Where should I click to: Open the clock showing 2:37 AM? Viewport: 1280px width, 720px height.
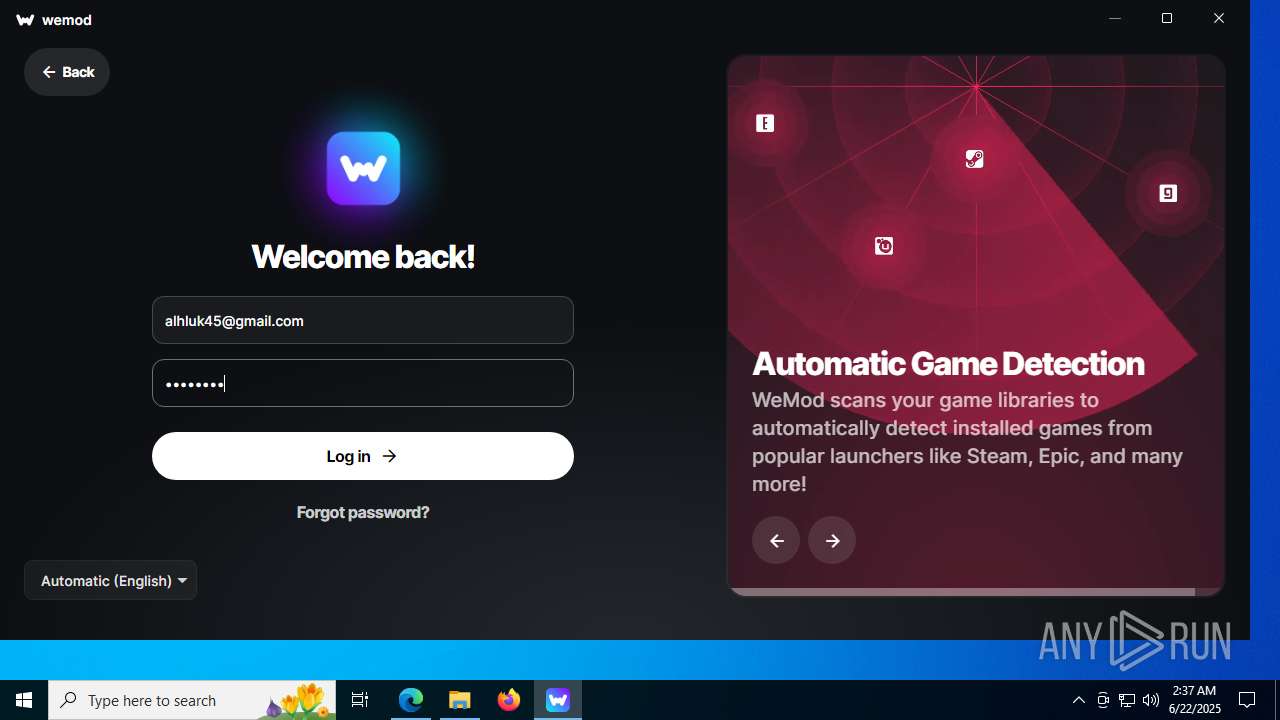1194,700
